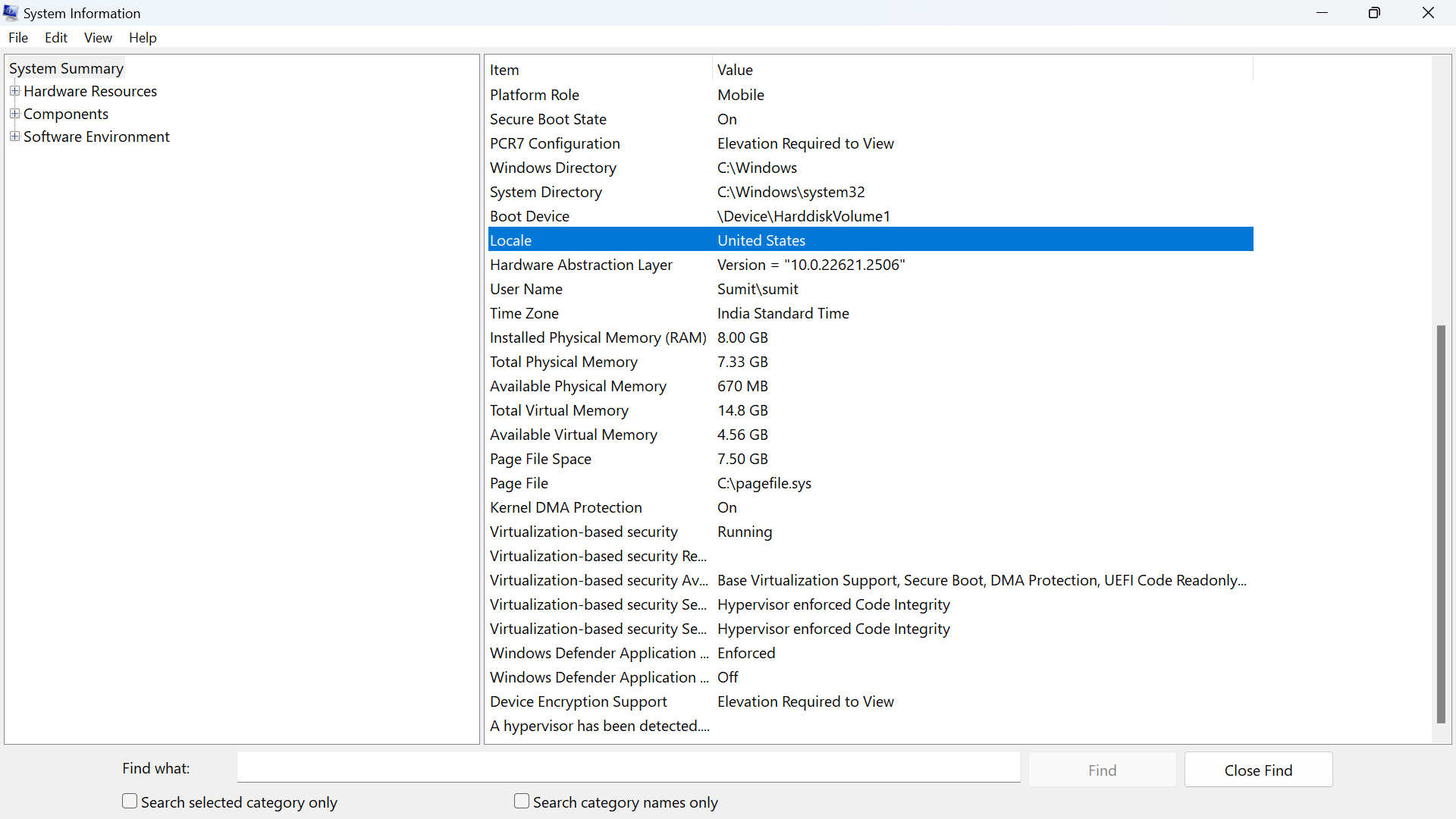Restore down the System Information window
The image size is (1456, 819).
pos(1374,13)
